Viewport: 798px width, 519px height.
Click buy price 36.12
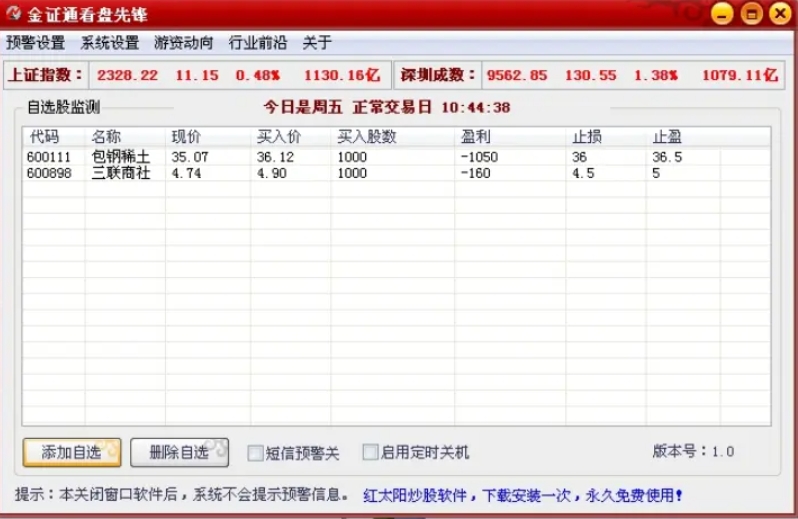[275, 157]
